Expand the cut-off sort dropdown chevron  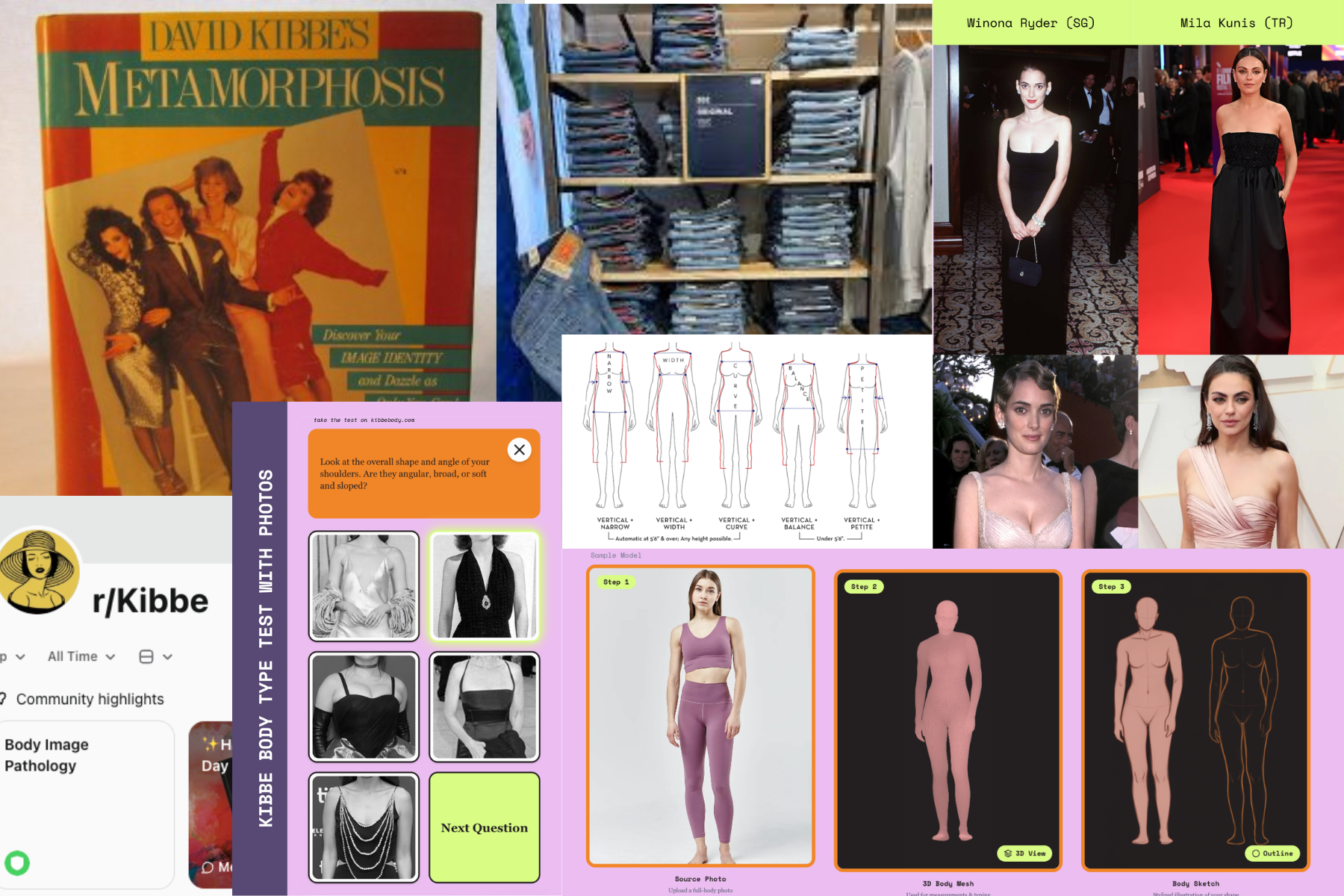tap(20, 657)
